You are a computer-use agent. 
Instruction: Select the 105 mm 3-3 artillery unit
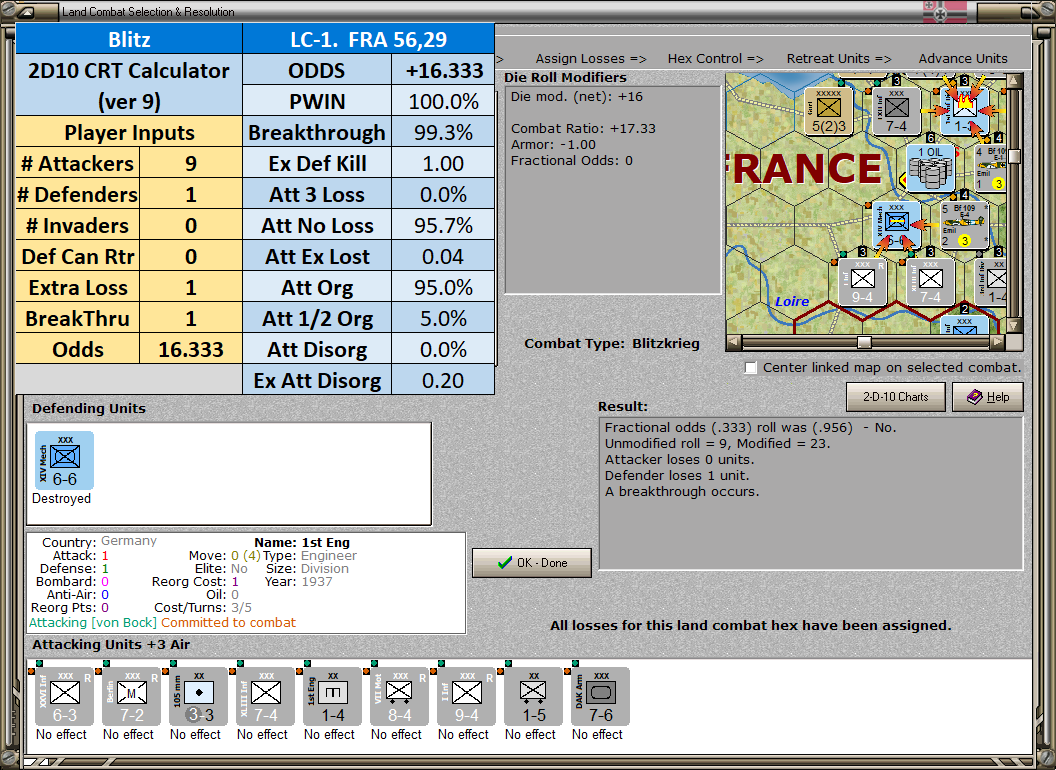199,696
